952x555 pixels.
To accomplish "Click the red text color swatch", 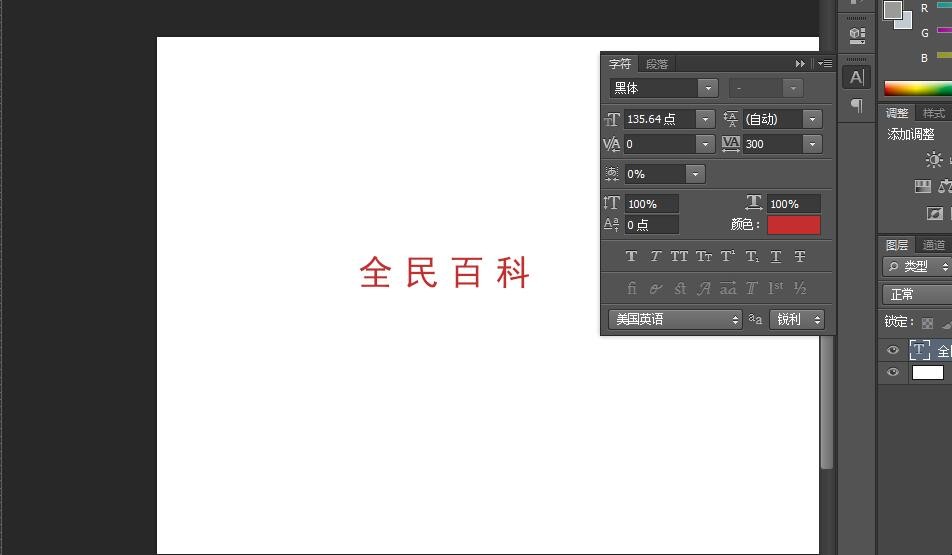I will (x=793, y=225).
